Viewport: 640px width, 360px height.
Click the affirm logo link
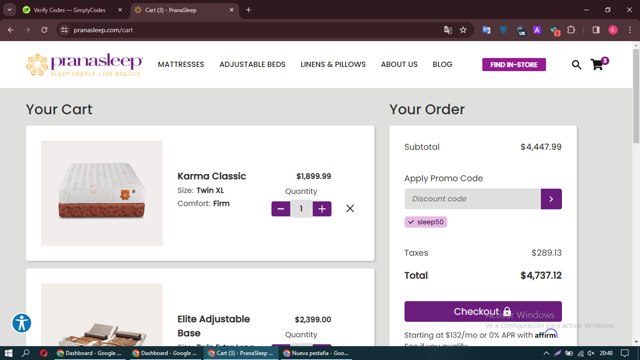[546, 335]
